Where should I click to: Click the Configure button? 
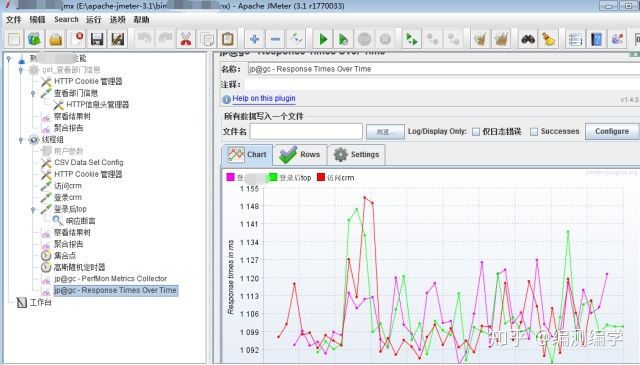tap(612, 131)
